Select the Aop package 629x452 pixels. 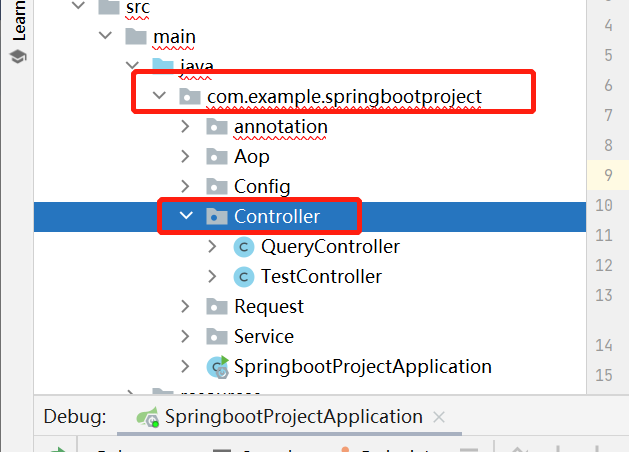tap(252, 157)
